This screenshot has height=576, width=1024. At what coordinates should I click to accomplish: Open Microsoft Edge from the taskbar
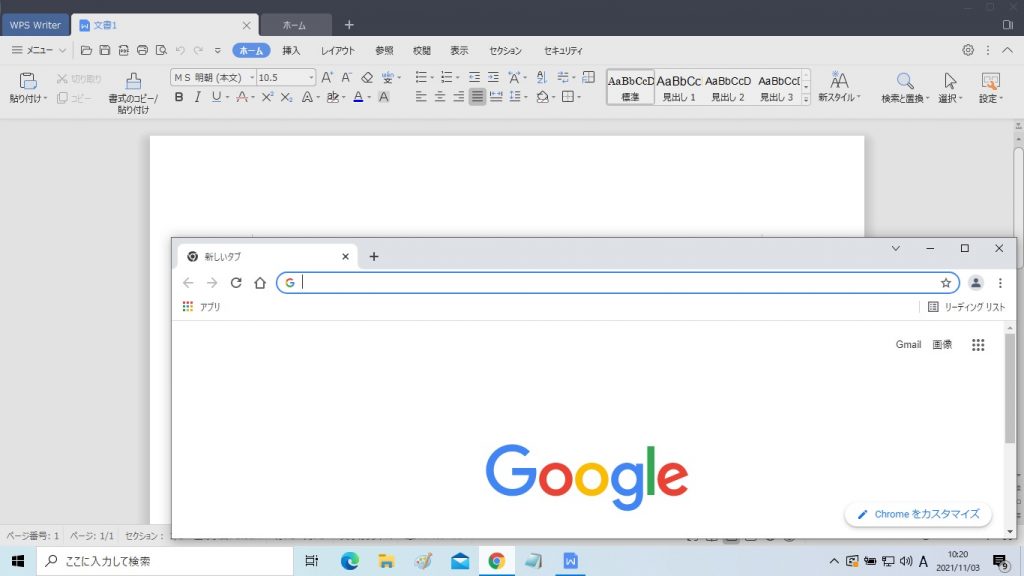point(349,561)
